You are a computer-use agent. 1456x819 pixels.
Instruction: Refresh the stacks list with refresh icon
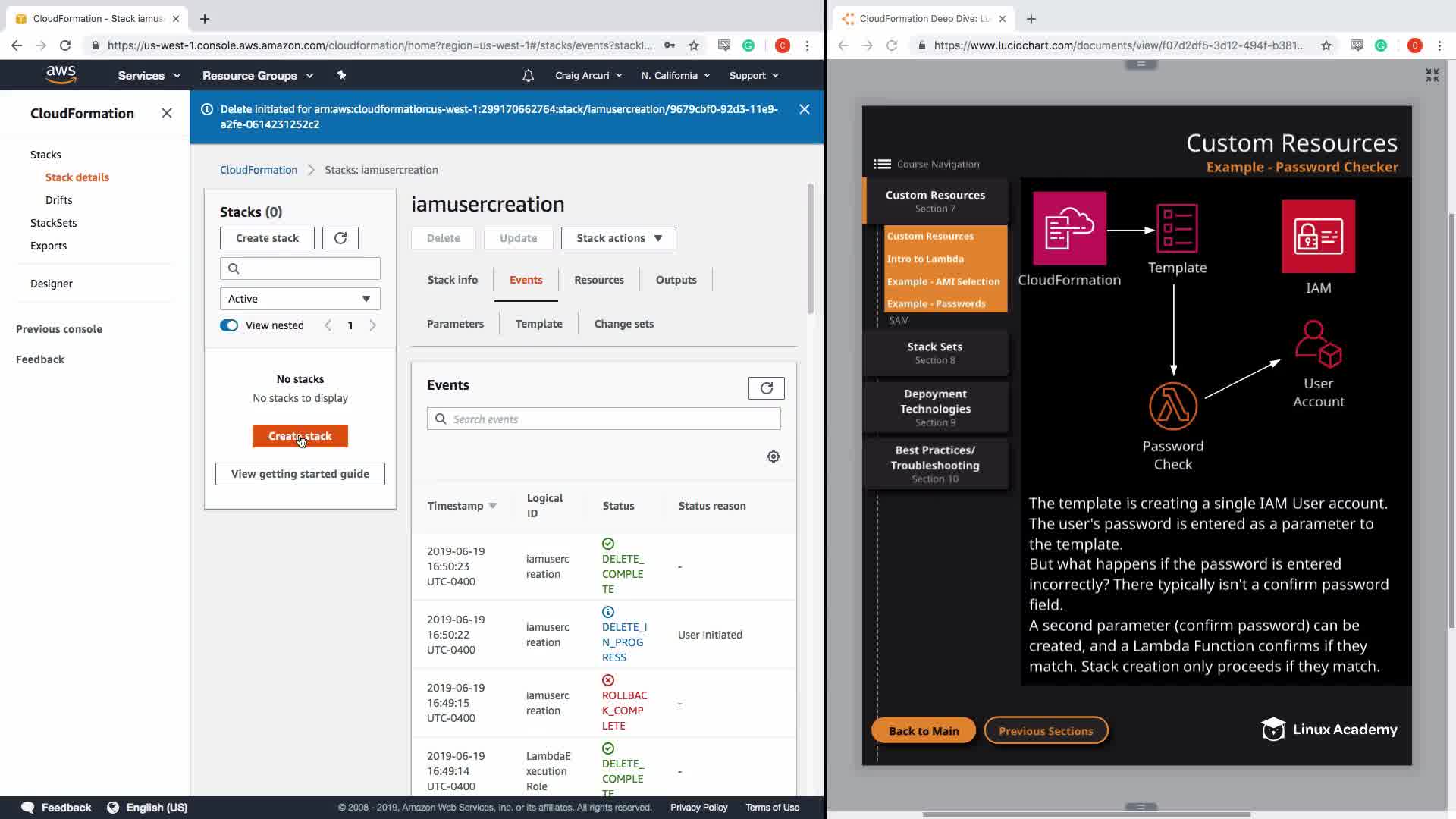340,238
